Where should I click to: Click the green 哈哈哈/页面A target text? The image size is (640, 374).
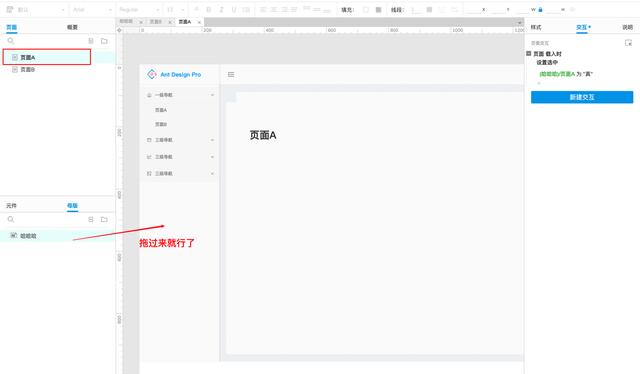coord(557,74)
